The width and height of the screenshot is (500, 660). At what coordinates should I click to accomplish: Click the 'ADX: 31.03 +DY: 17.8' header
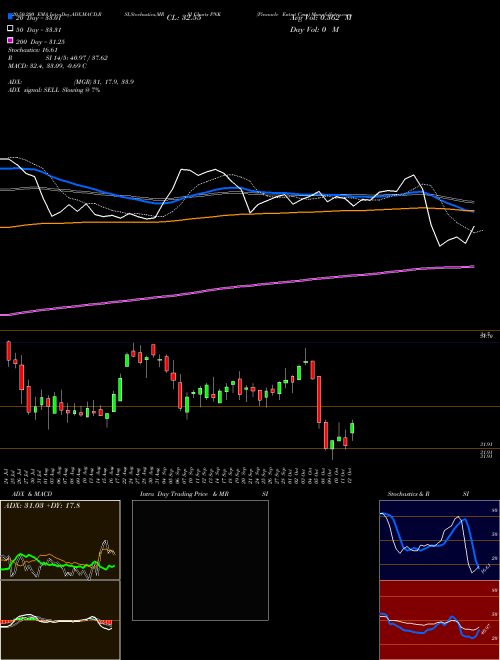pyautogui.click(x=42, y=506)
